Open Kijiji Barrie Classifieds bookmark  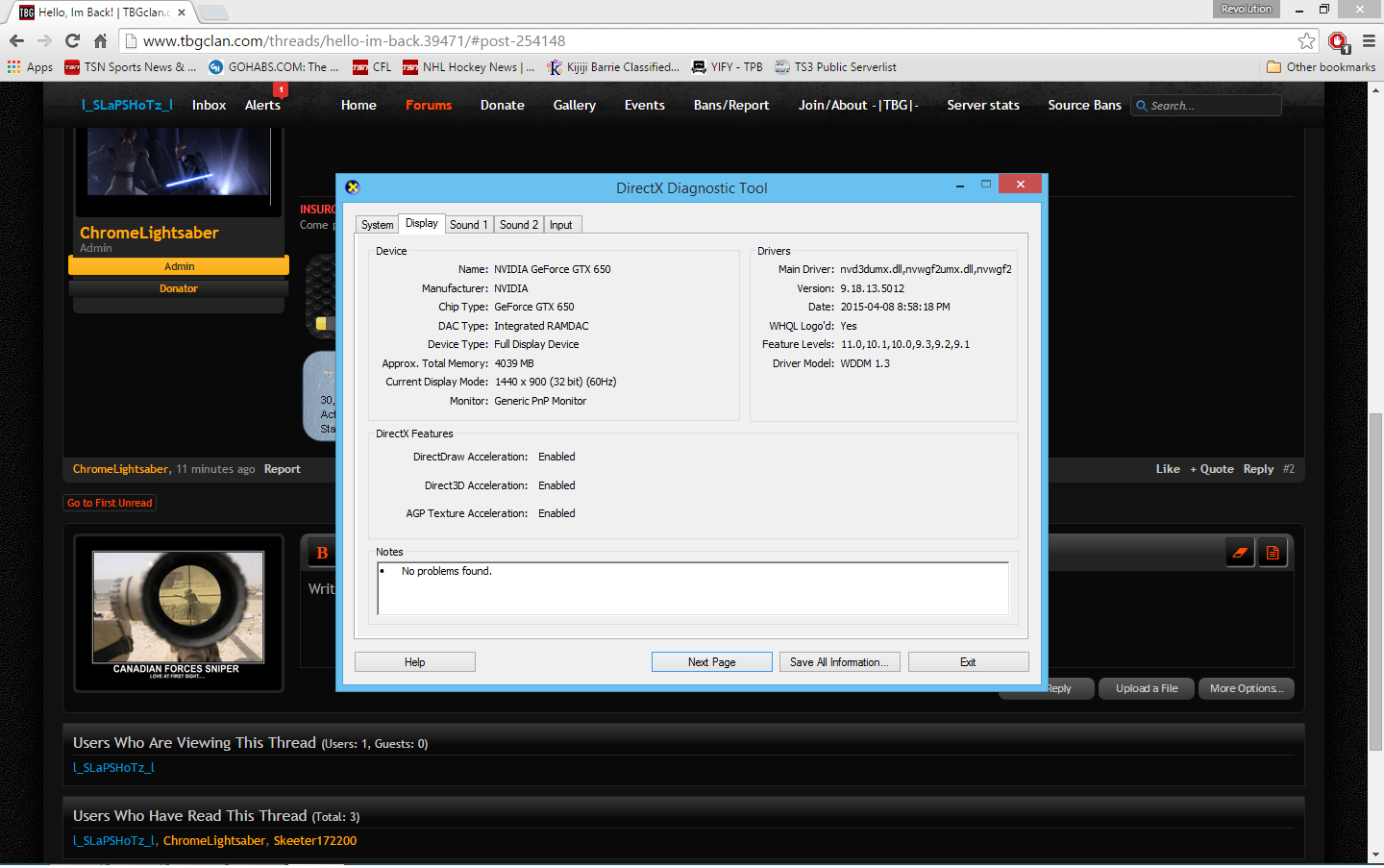coord(613,67)
